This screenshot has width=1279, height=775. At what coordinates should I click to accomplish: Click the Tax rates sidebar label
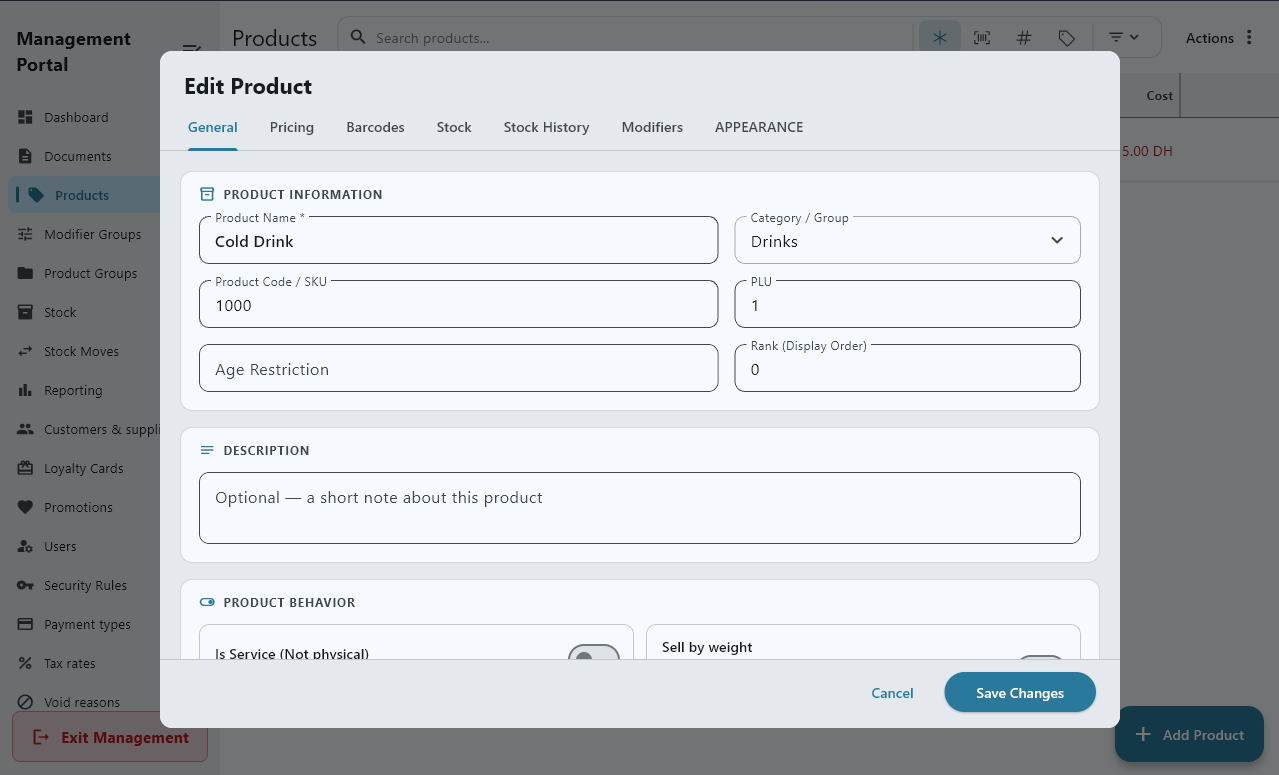70,663
